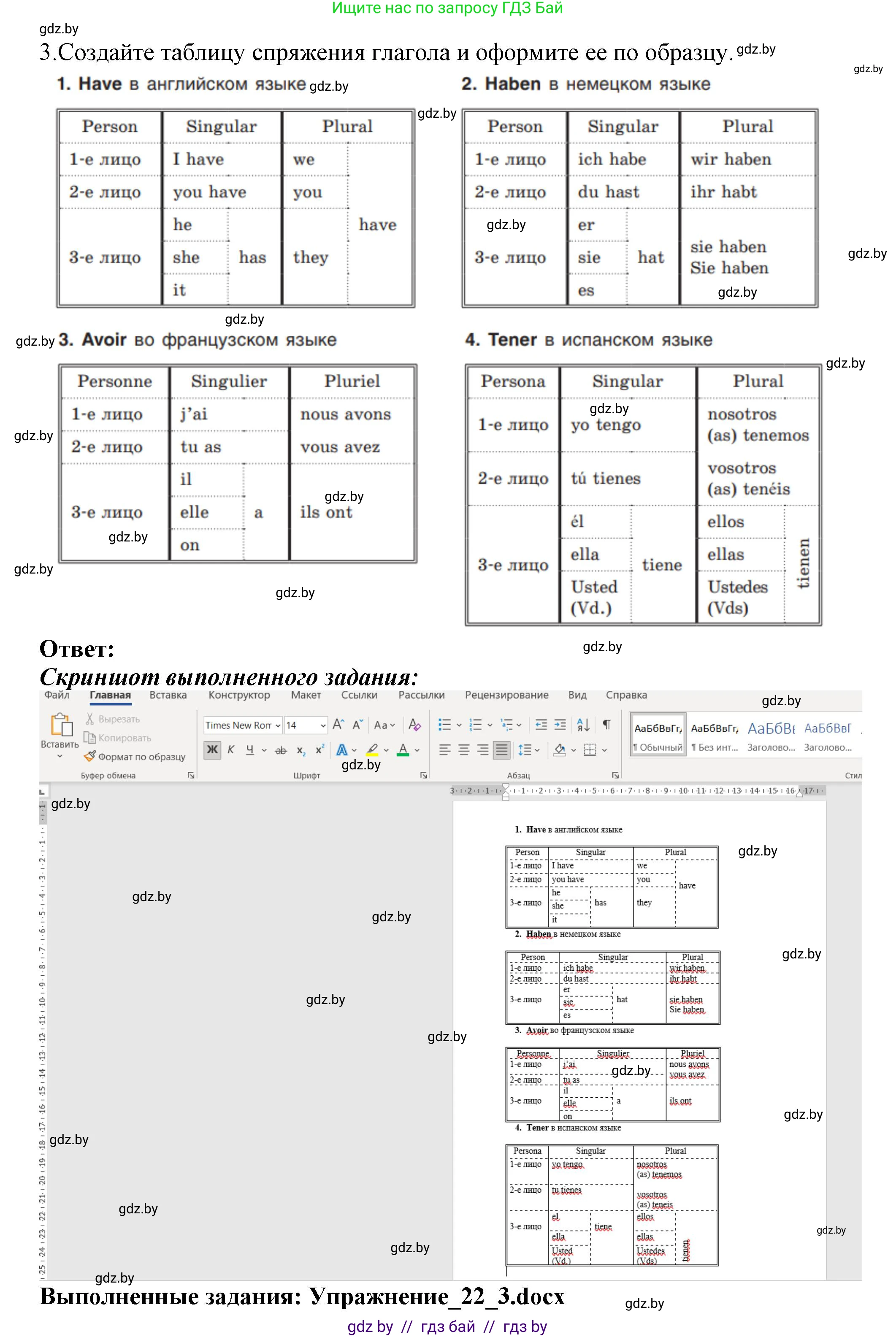Apply strikethrough formatting
Image resolution: width=896 pixels, height=1337 pixels.
click(x=281, y=750)
